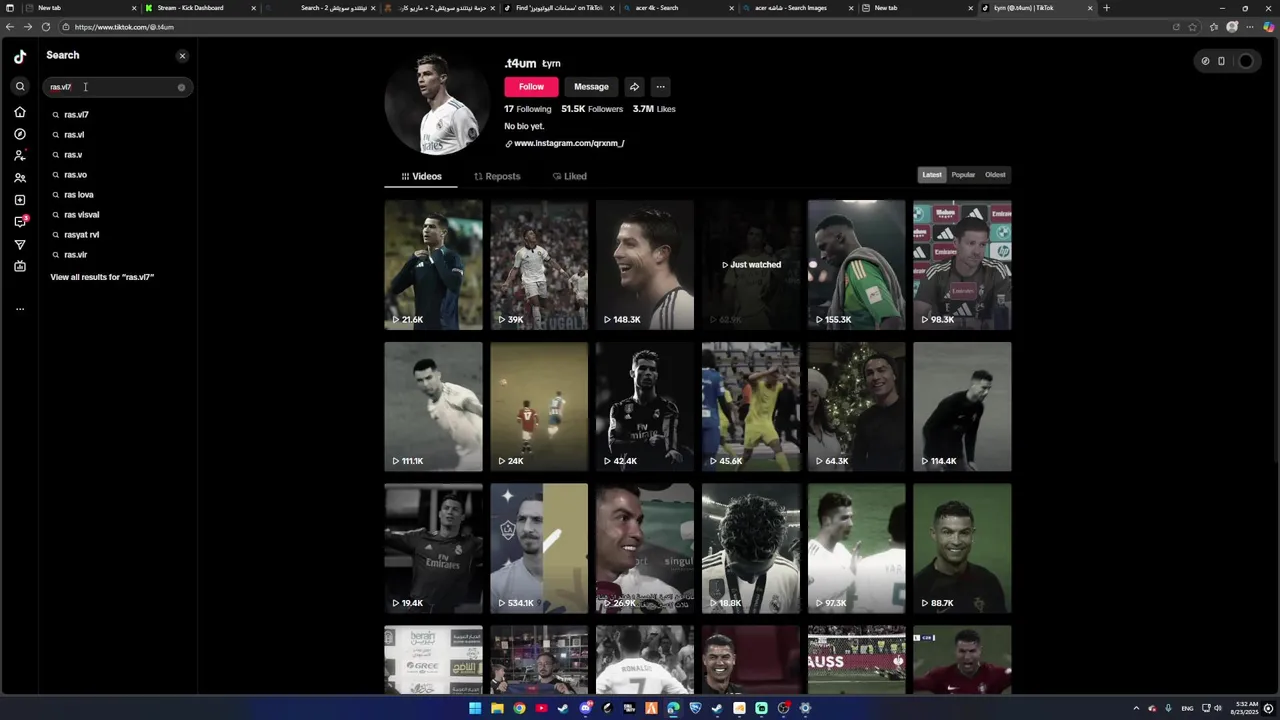Screen dimensions: 1280x720
Task: Click the share arrow icon beside Message
Action: click(634, 87)
